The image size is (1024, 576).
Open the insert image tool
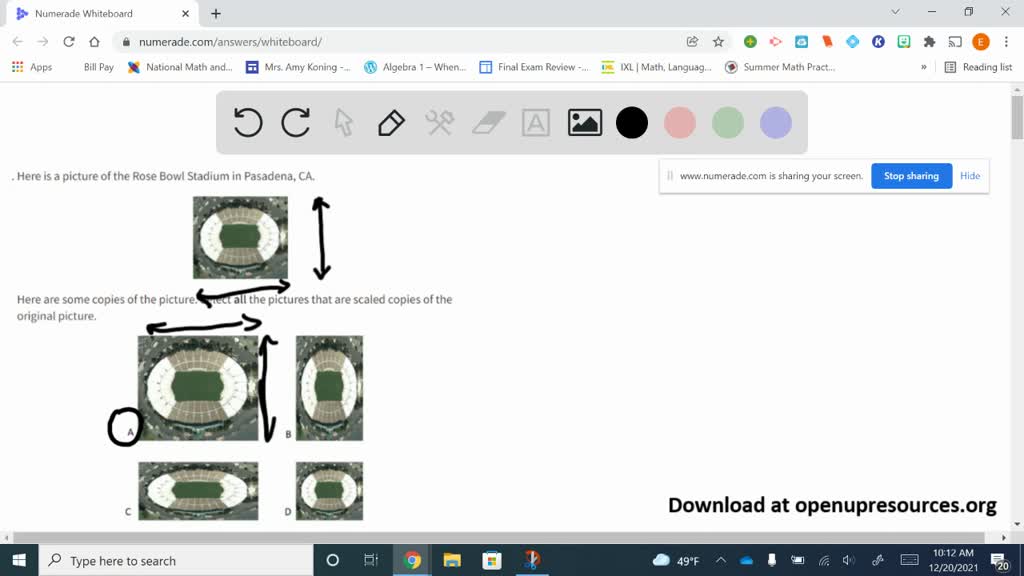pyautogui.click(x=584, y=123)
